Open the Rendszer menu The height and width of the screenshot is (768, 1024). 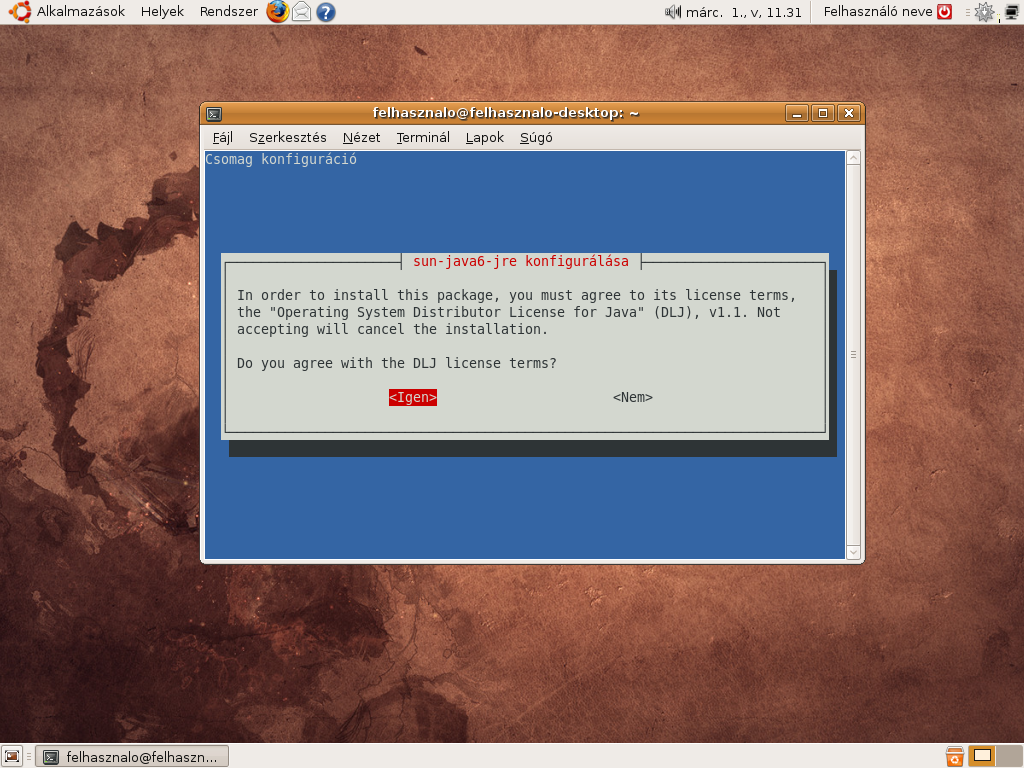229,12
